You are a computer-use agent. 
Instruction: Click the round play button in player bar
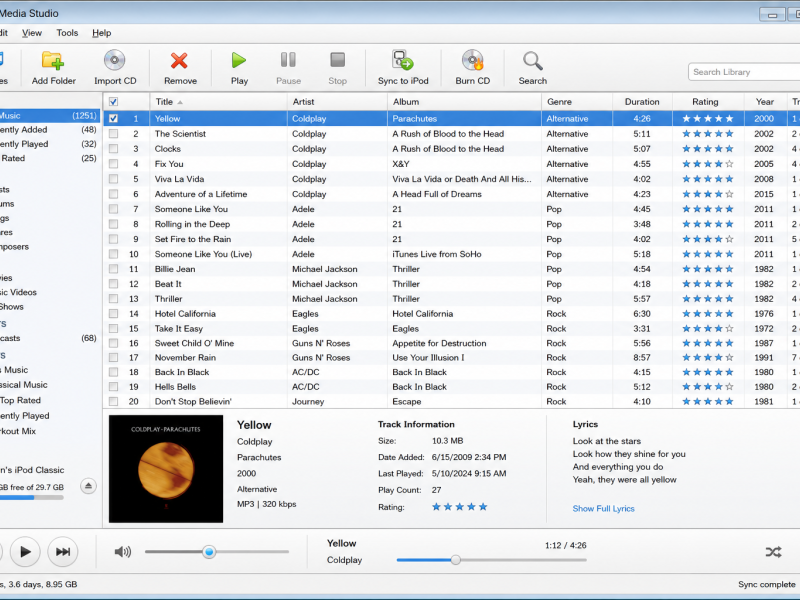pyautogui.click(x=24, y=552)
